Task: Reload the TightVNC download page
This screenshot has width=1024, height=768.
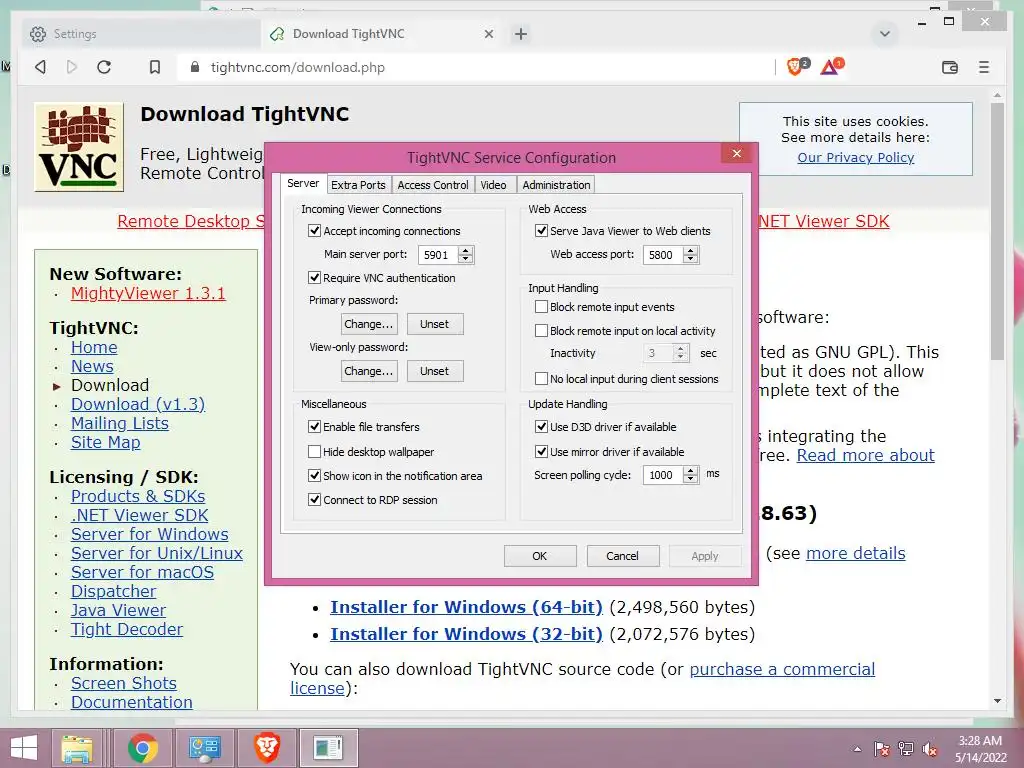Action: tap(104, 67)
